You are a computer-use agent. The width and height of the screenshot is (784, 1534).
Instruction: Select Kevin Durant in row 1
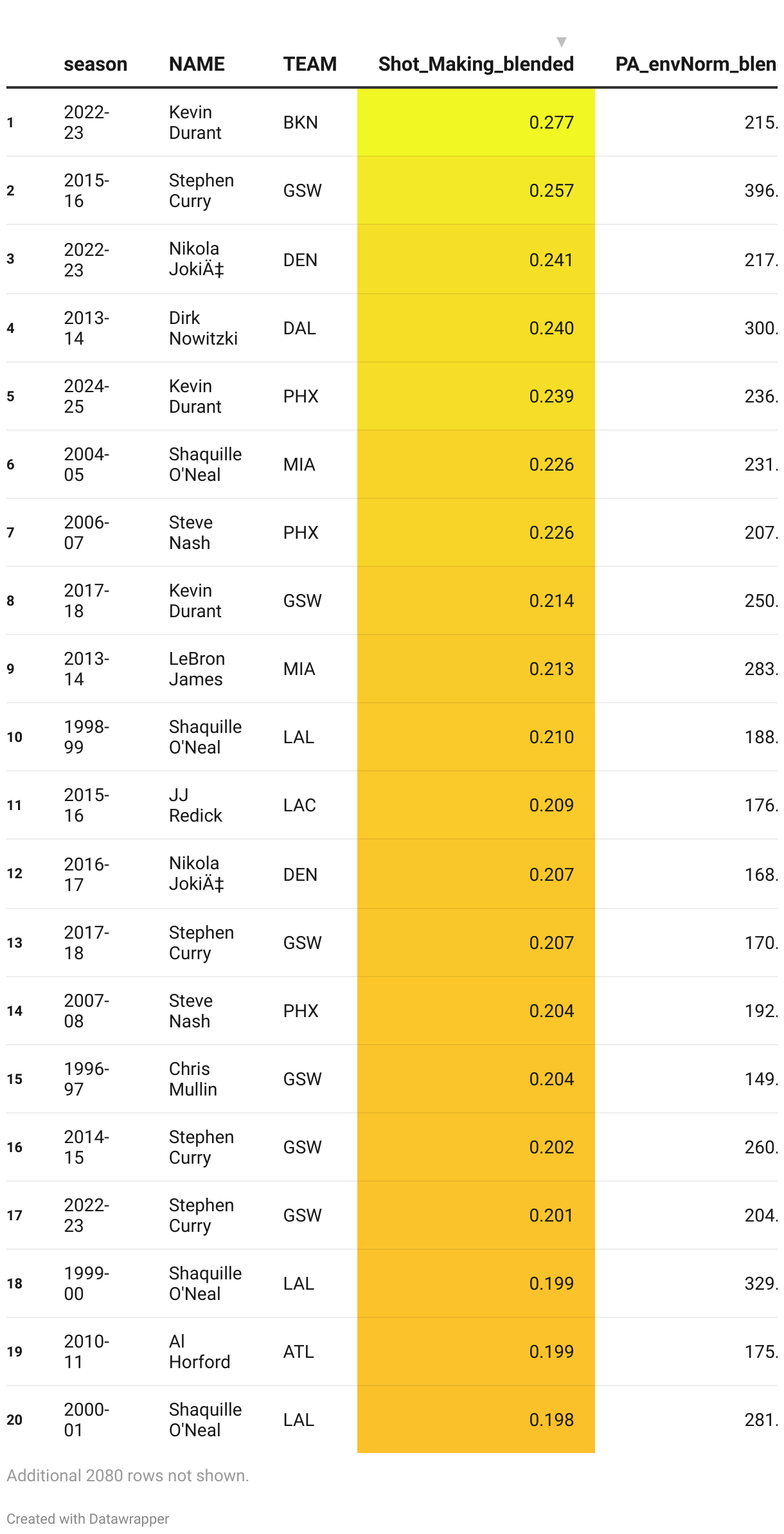click(195, 122)
